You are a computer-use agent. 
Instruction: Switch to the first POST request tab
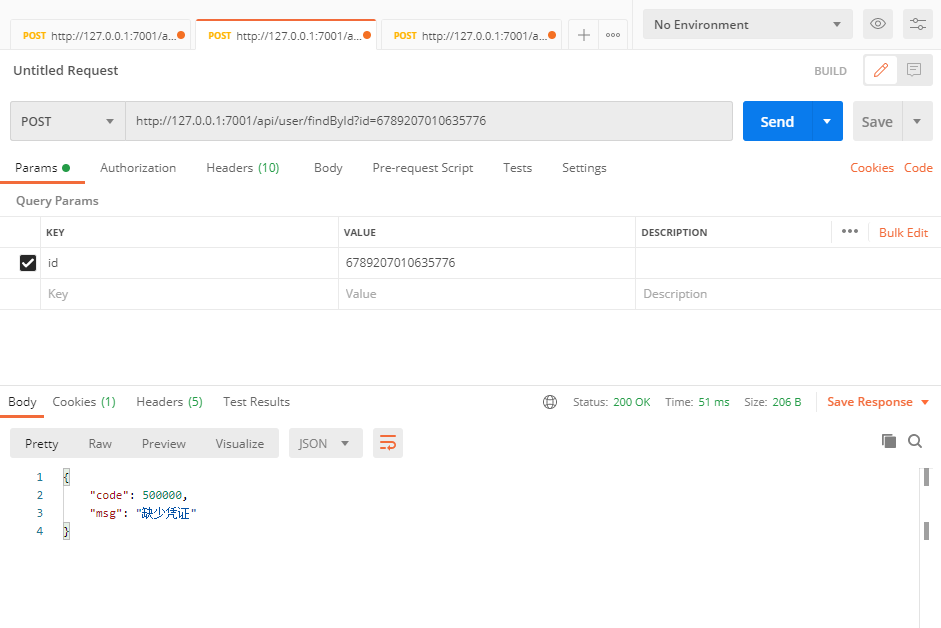coord(100,35)
